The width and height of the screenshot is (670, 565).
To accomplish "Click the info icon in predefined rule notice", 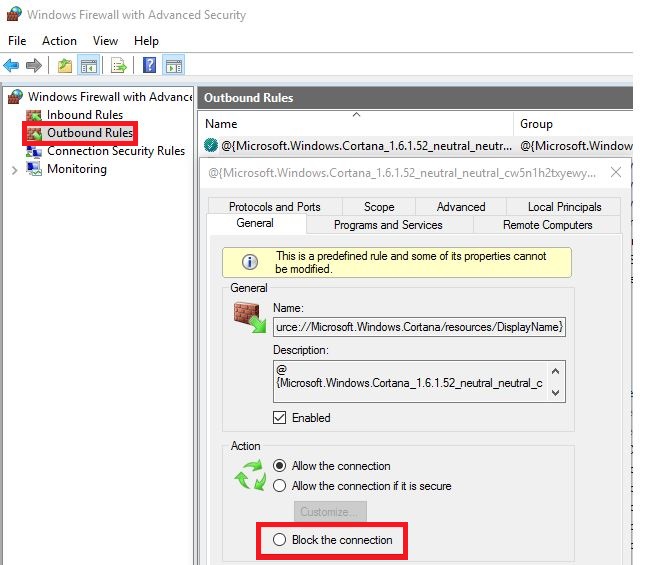I will pos(250,262).
